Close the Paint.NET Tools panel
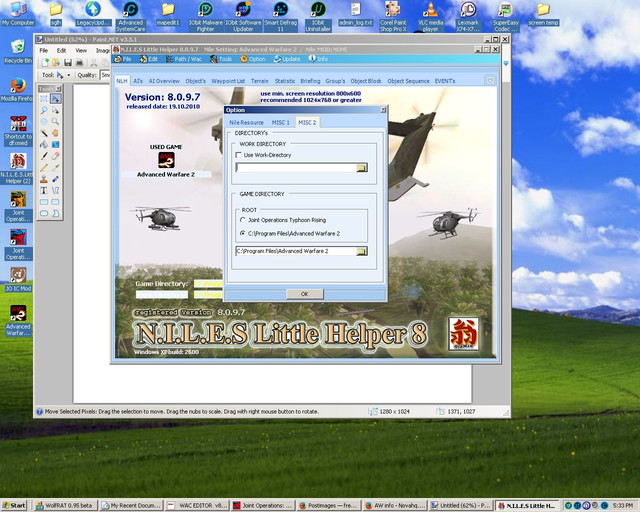This screenshot has height=512, width=640. point(58,89)
